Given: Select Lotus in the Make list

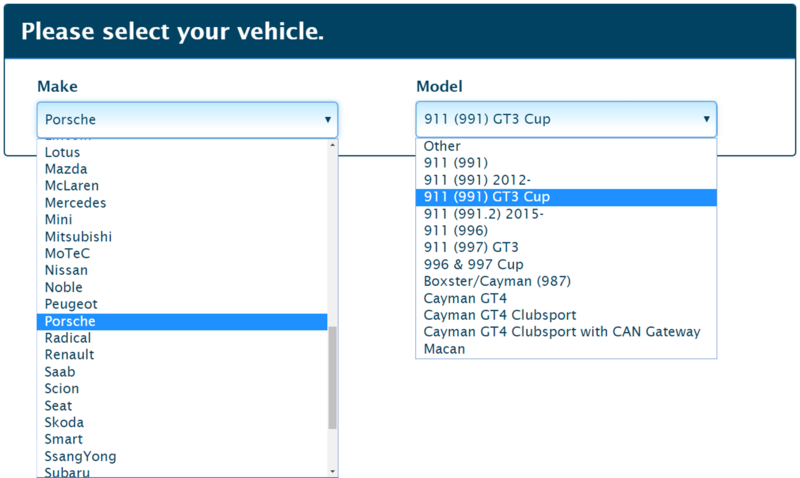Looking at the screenshot, I should 182,152.
